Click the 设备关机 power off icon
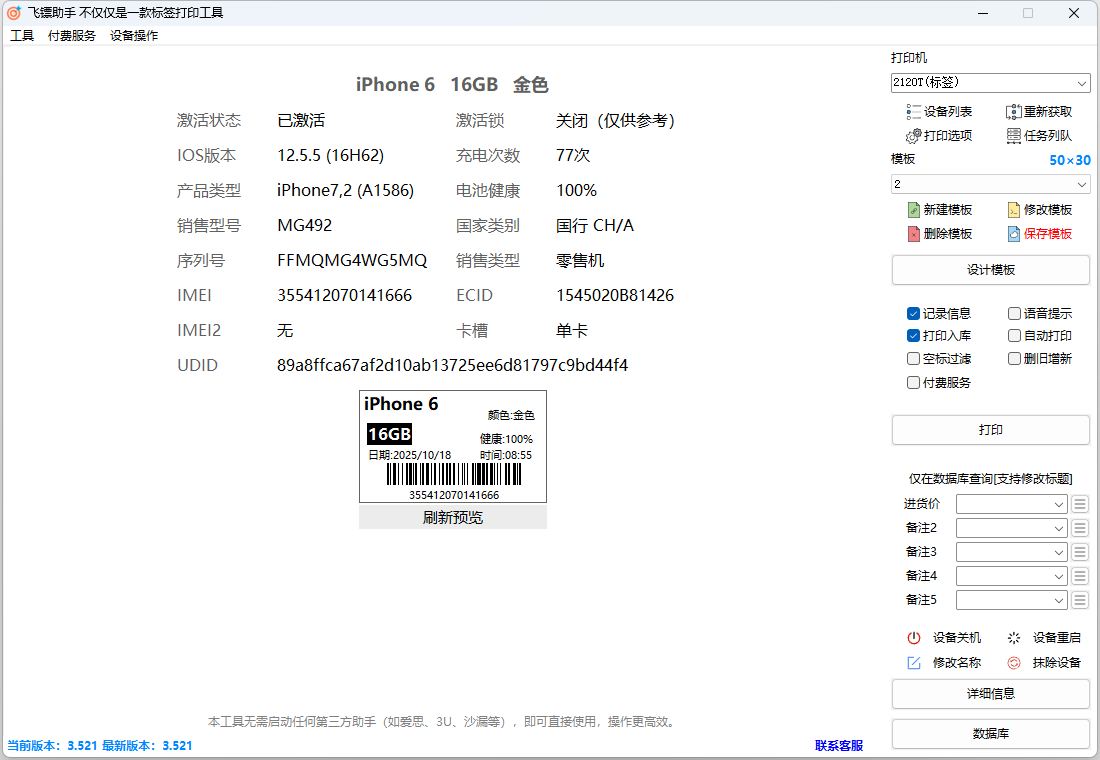 (913, 638)
